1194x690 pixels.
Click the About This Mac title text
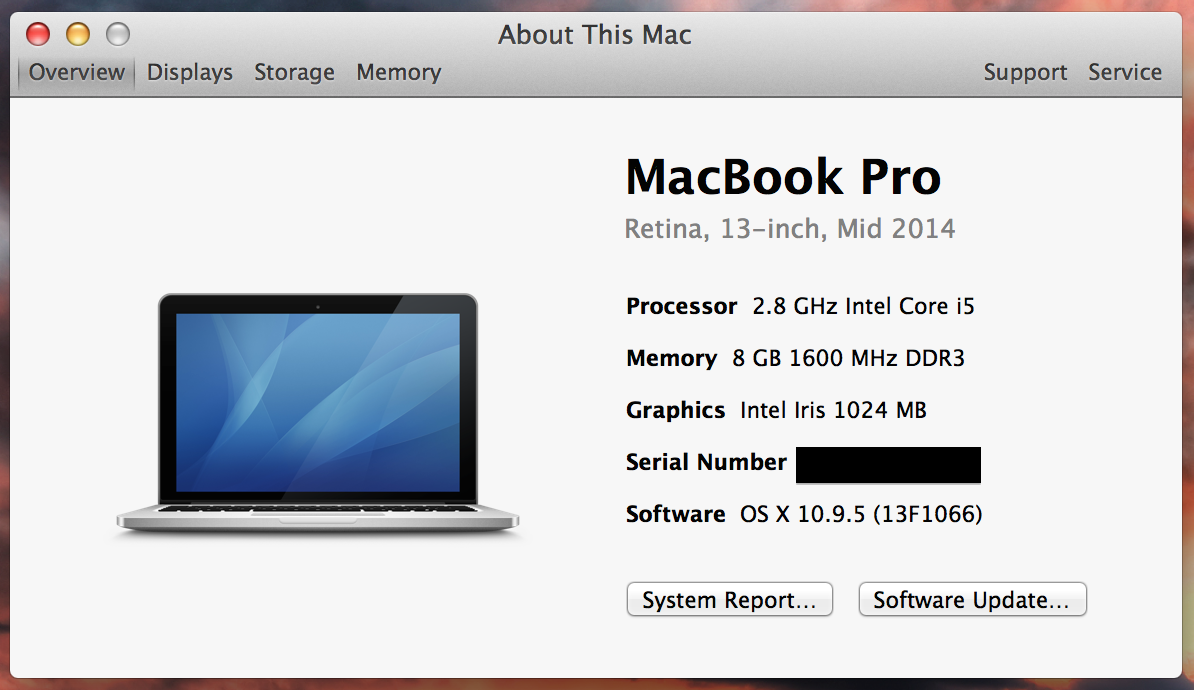[x=595, y=35]
